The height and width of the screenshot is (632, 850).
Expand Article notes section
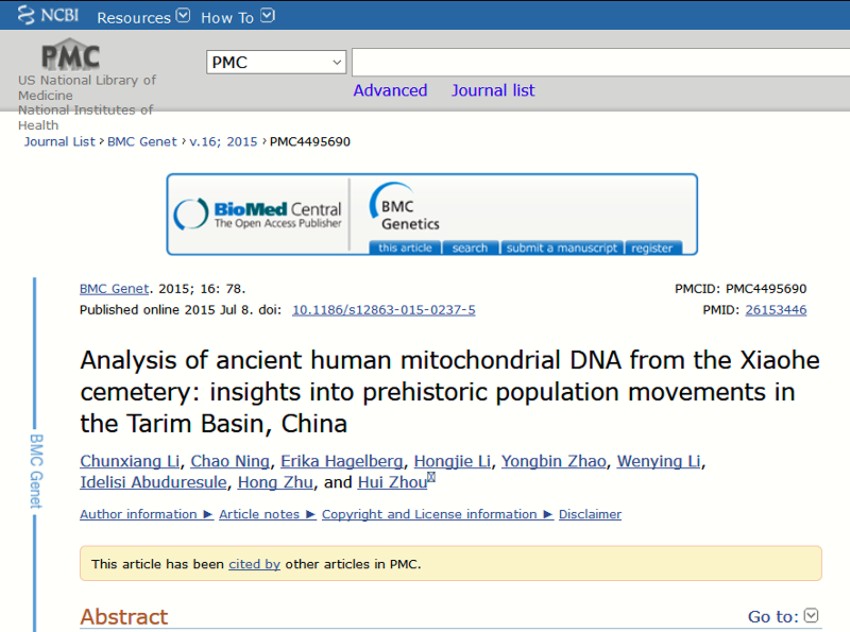pyautogui.click(x=267, y=514)
